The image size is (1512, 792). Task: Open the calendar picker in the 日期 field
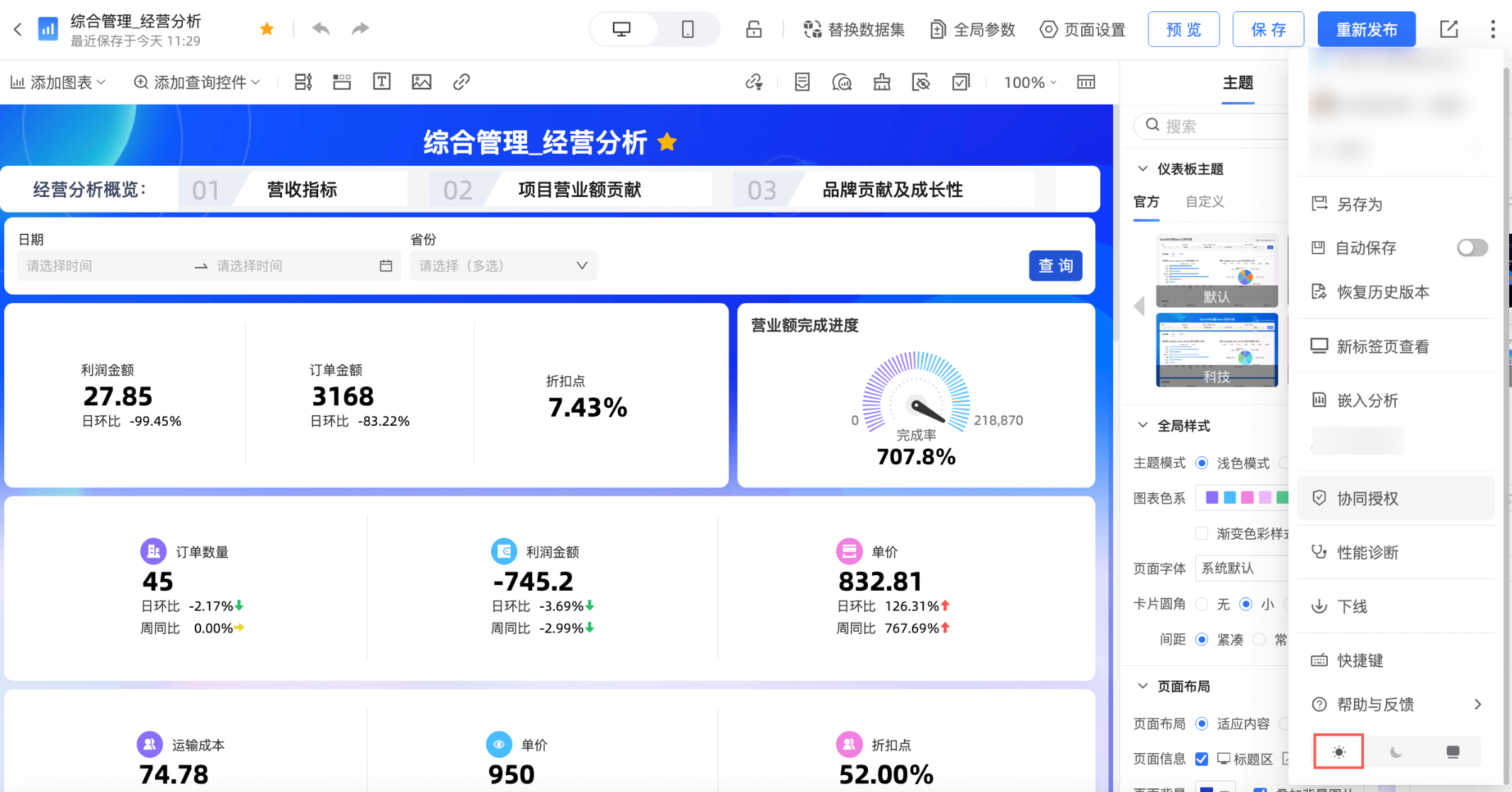[386, 266]
